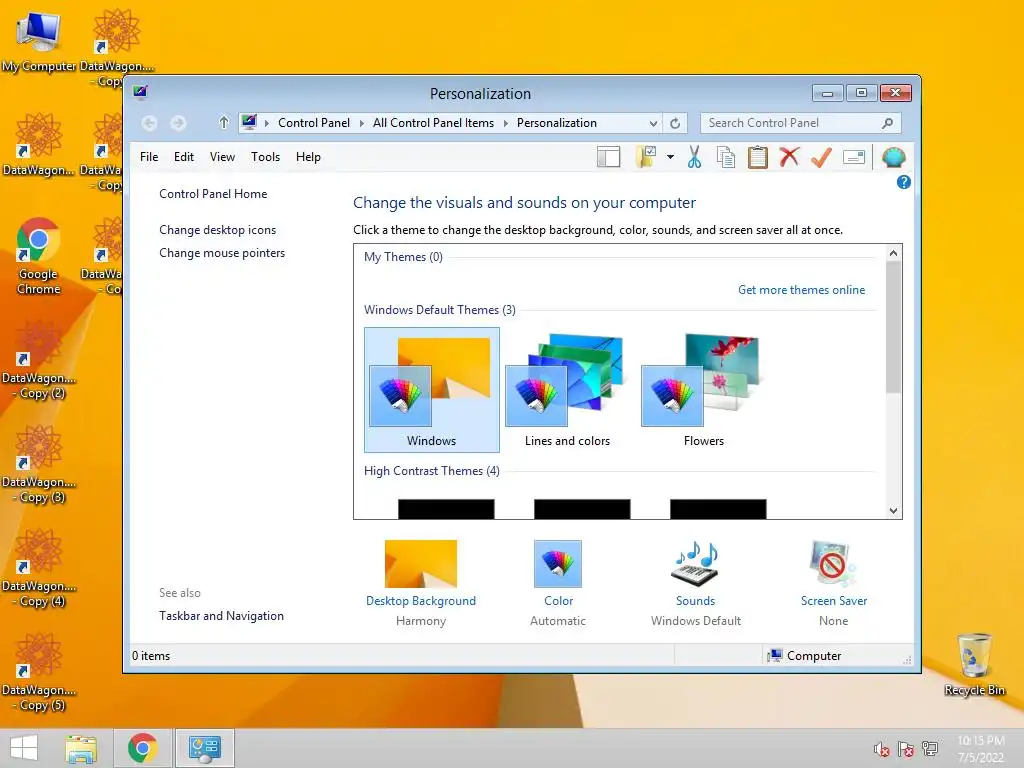Click the themes list scroll down arrow
The height and width of the screenshot is (768, 1024).
(893, 511)
